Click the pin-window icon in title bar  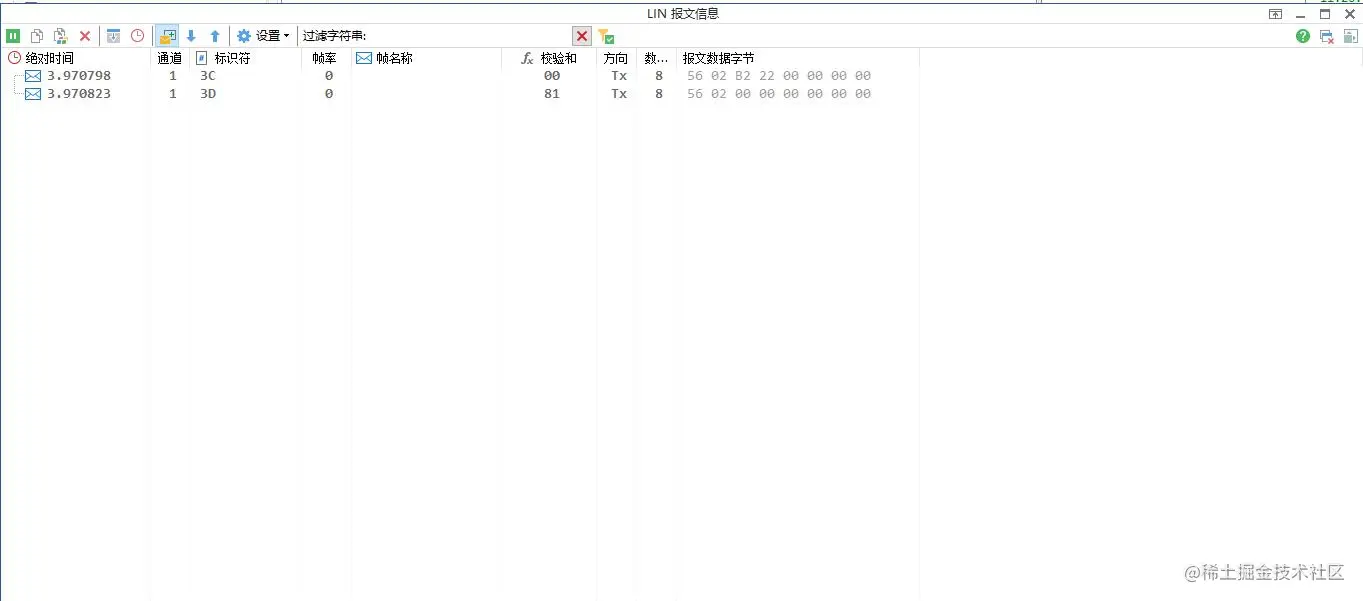click(1275, 14)
